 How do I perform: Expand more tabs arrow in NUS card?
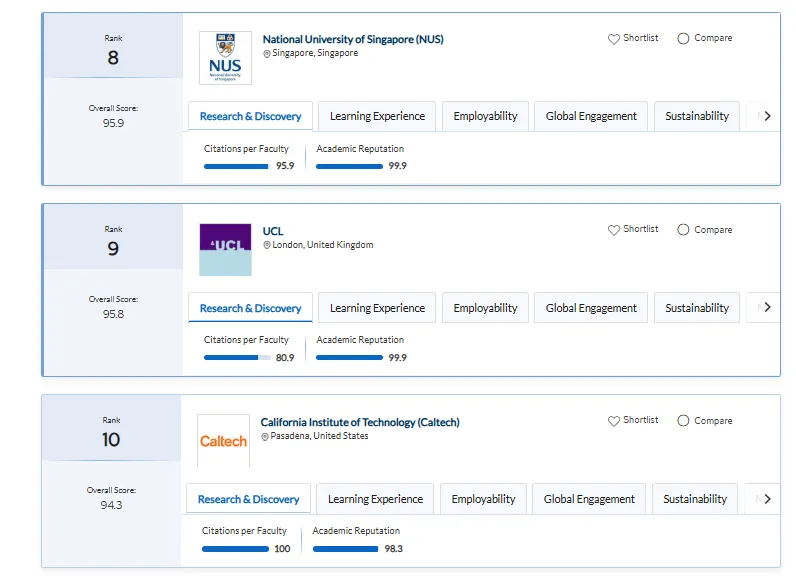click(767, 116)
